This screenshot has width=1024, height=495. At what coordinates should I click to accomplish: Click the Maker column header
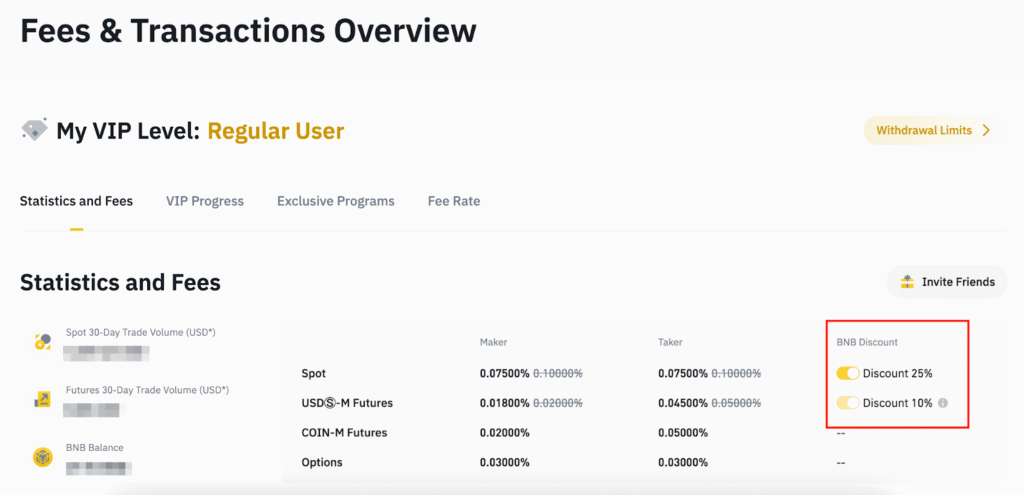coord(494,342)
